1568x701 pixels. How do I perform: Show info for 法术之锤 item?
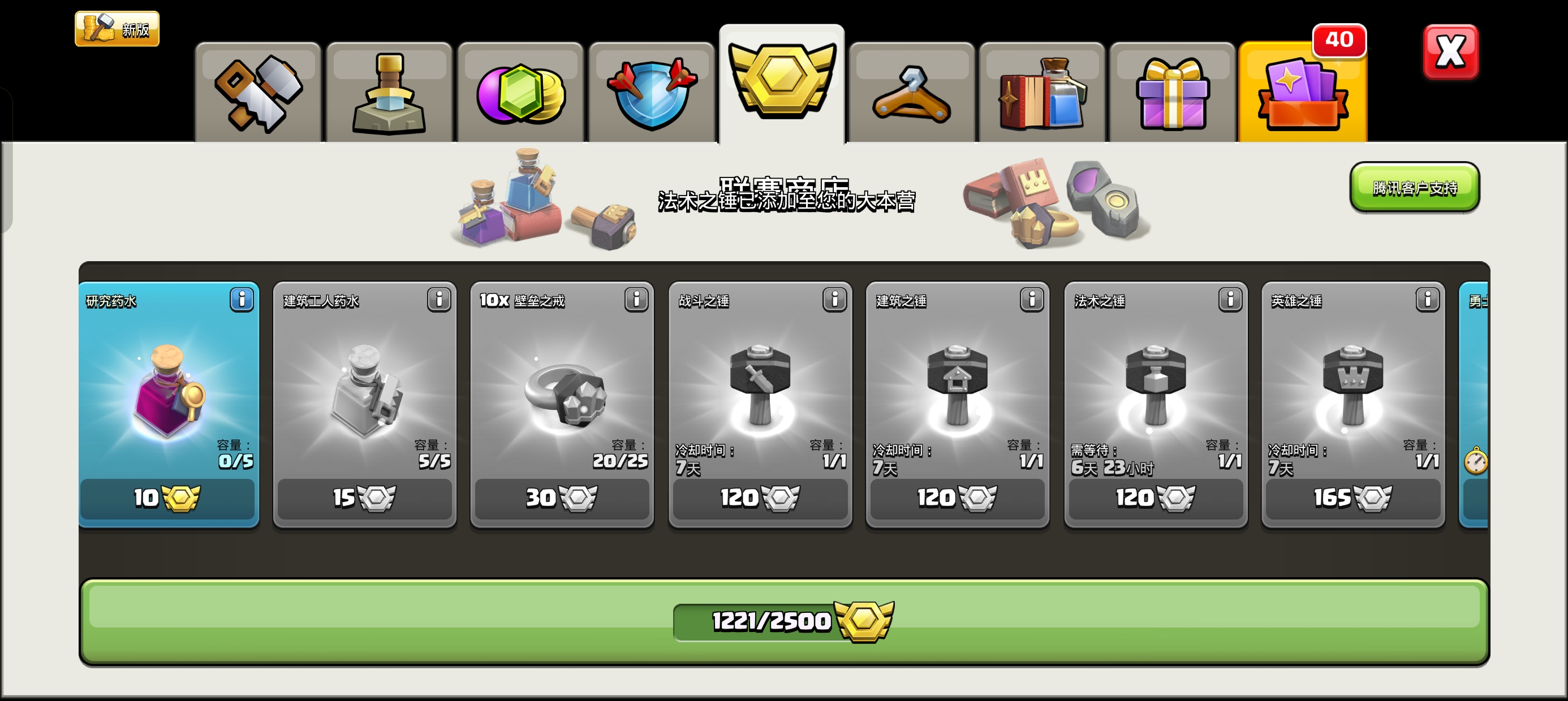[x=1230, y=300]
